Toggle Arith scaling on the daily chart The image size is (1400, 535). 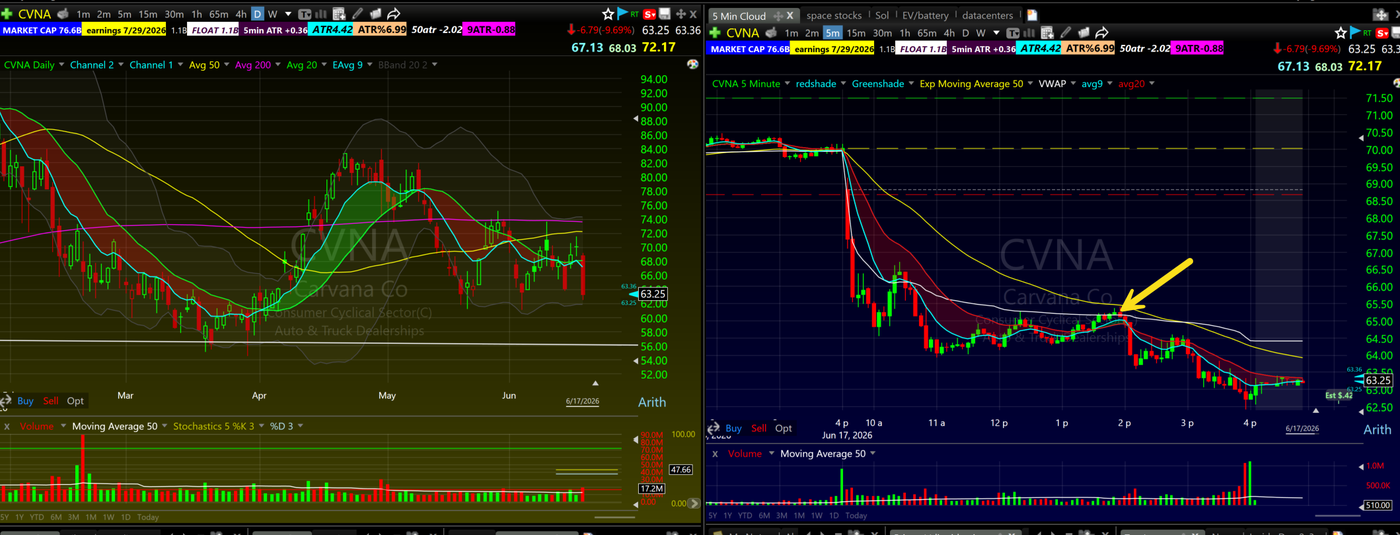[653, 402]
